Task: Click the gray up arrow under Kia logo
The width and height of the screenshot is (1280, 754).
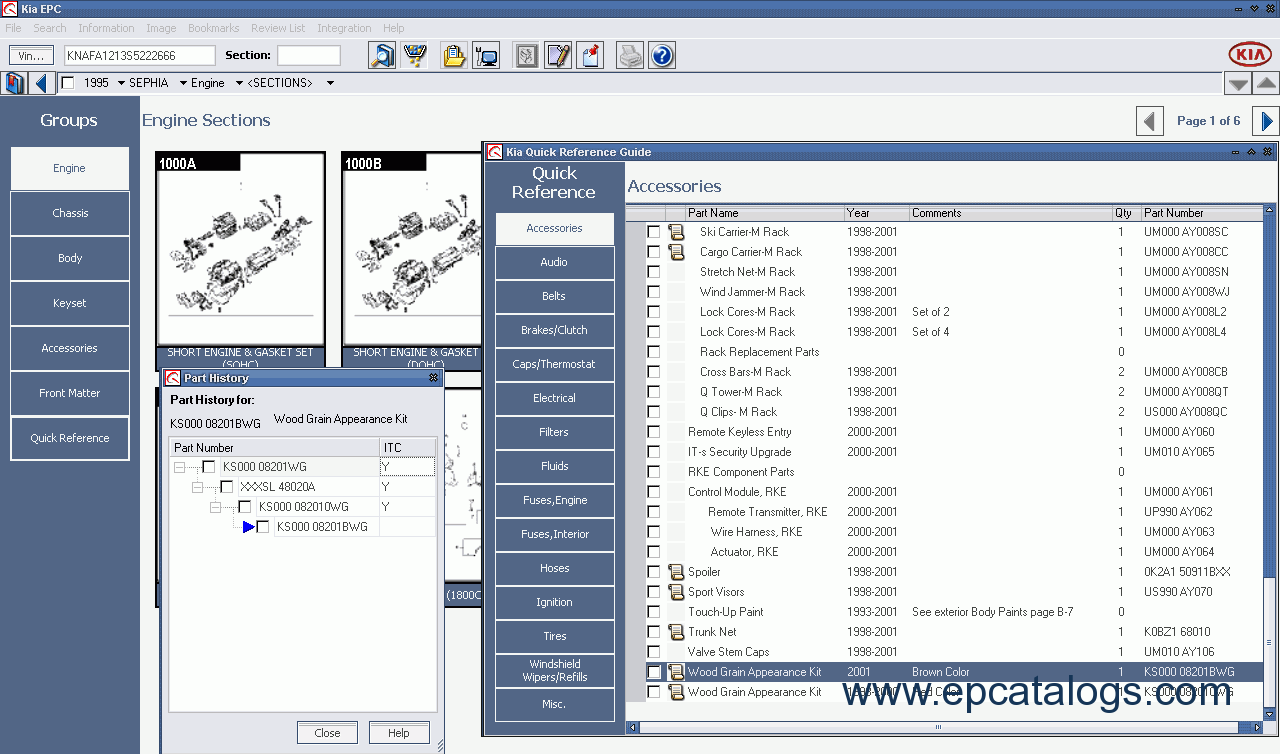Action: (1266, 84)
